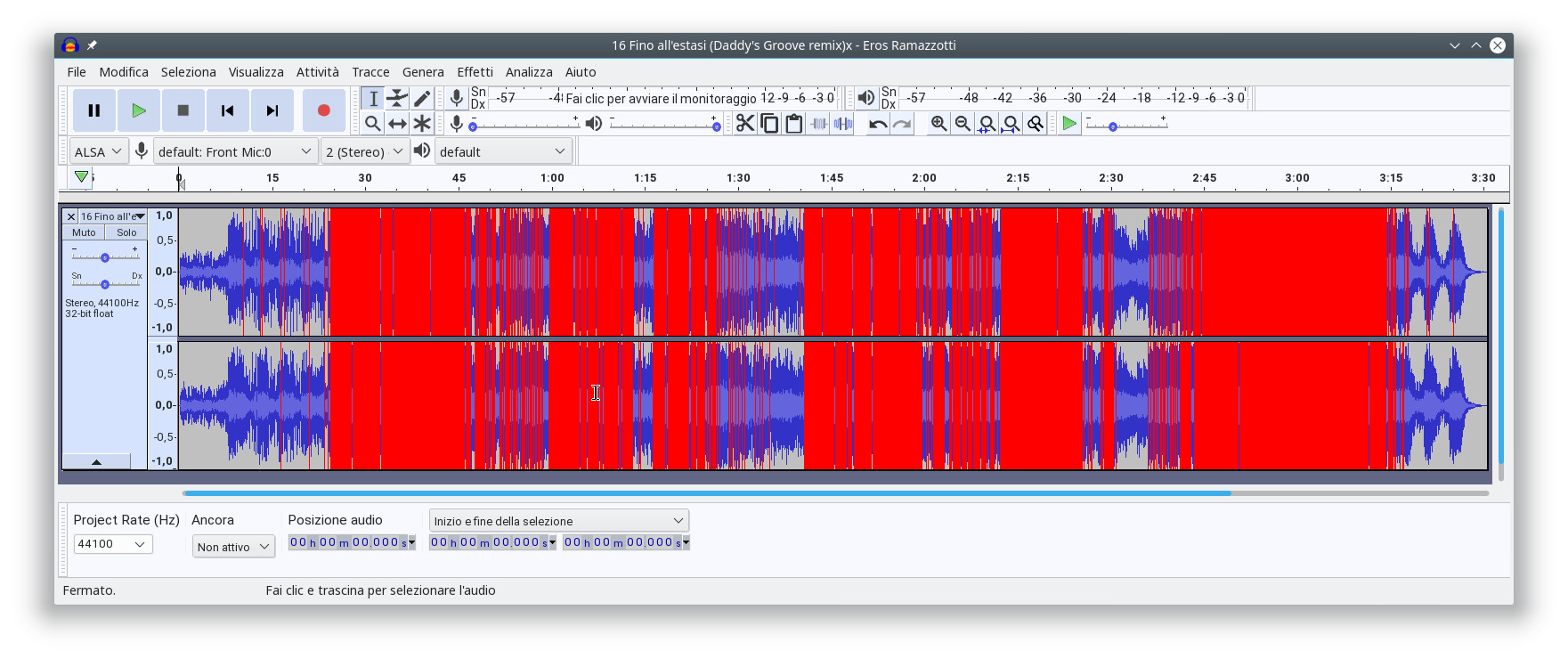
Task: Open the Front Mic:0 recording device dropdown
Action: [235, 151]
